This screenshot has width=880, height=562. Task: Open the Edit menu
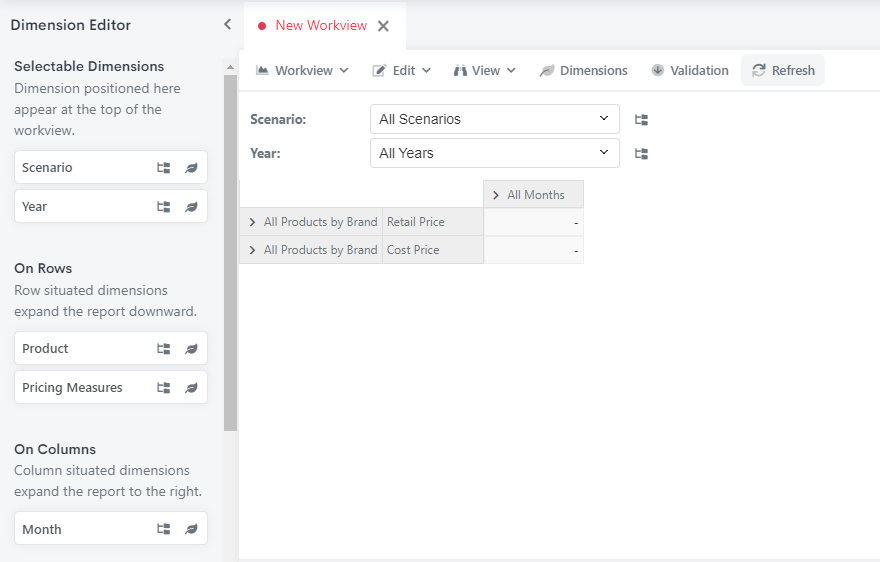pos(401,70)
